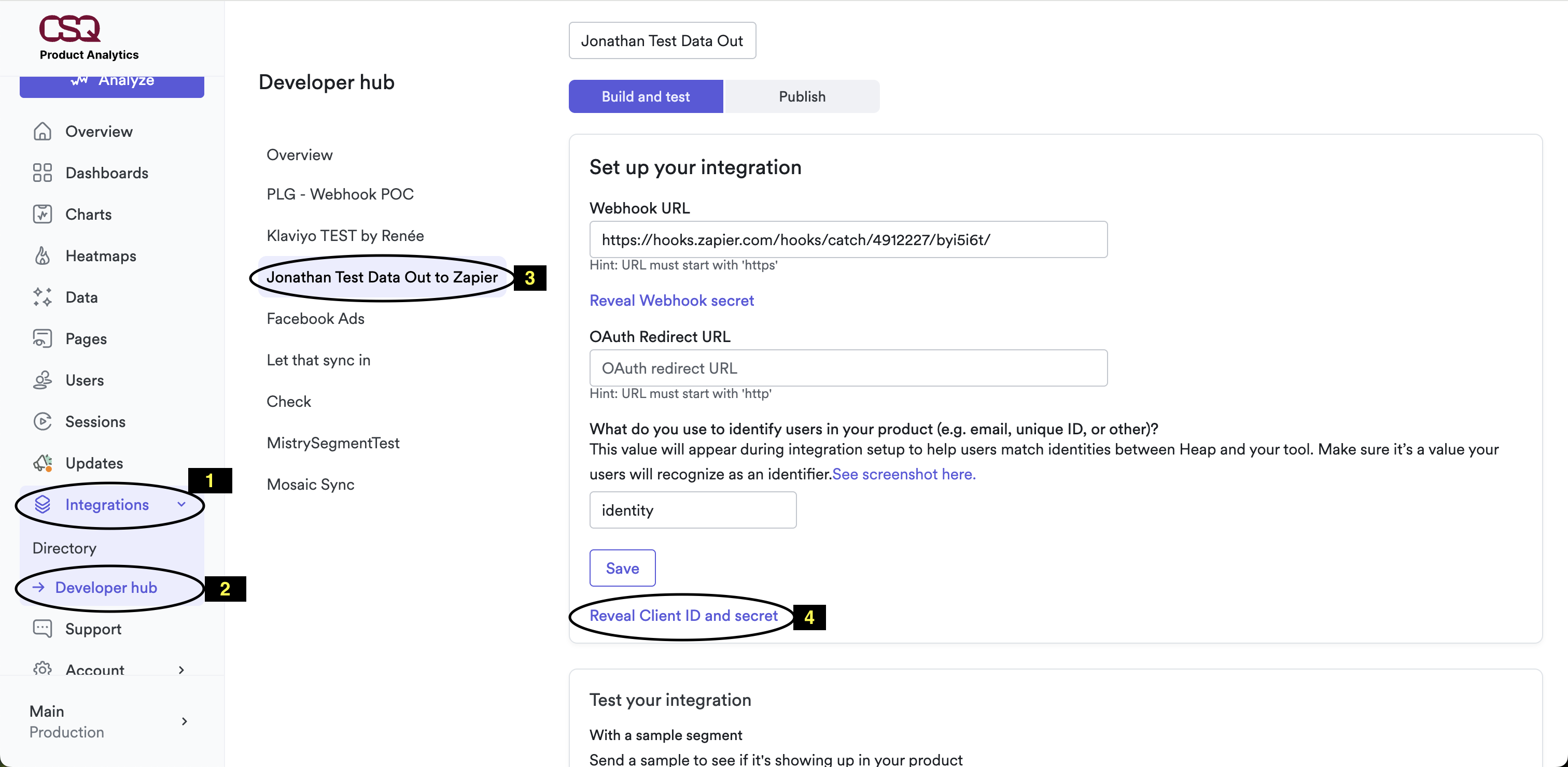Open Dashboards via its grid icon

(x=42, y=173)
